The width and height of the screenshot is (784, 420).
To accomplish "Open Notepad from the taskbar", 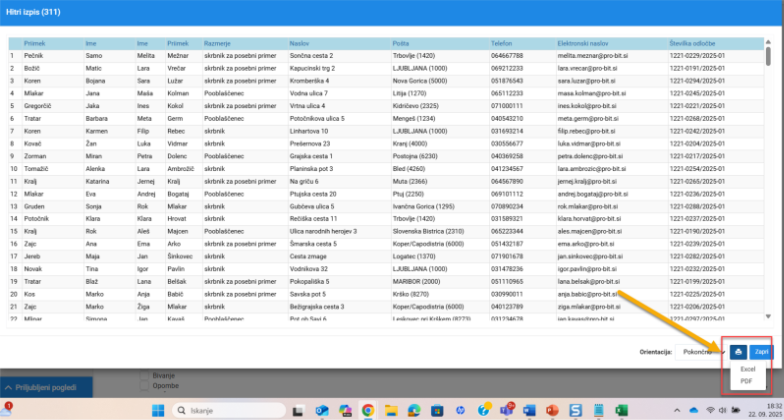I will (x=598, y=410).
